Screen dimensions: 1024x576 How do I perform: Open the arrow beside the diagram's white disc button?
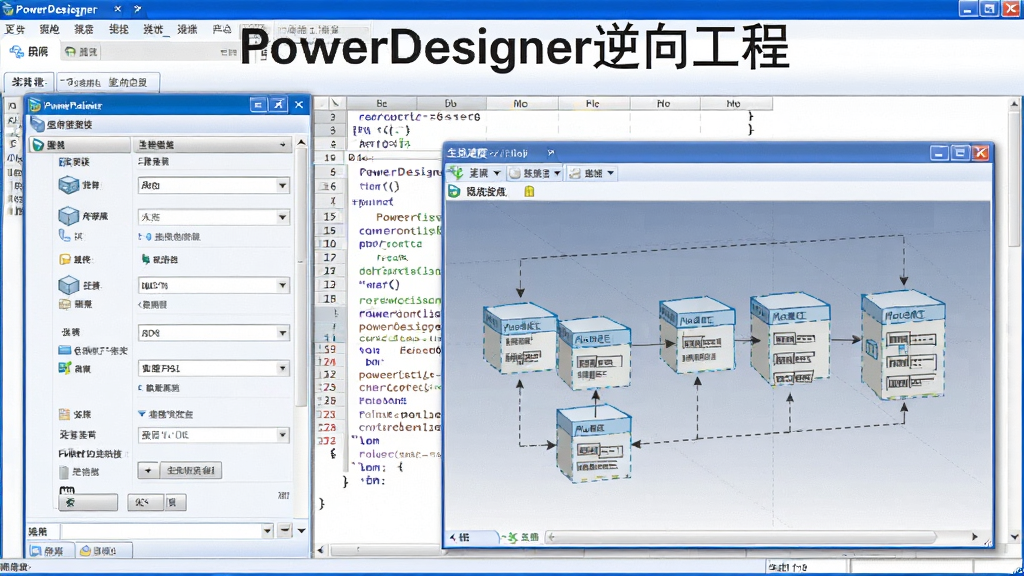[x=557, y=173]
